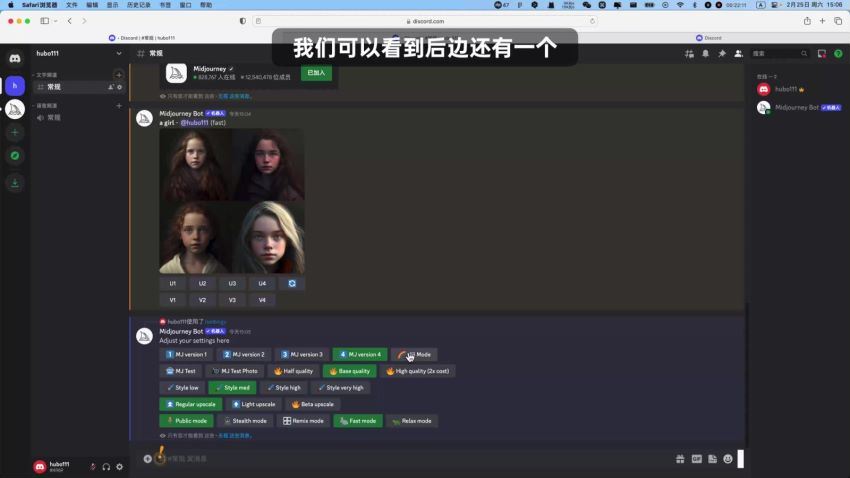Click the V2 variation button
Image resolution: width=850 pixels, height=478 pixels.
pos(202,300)
